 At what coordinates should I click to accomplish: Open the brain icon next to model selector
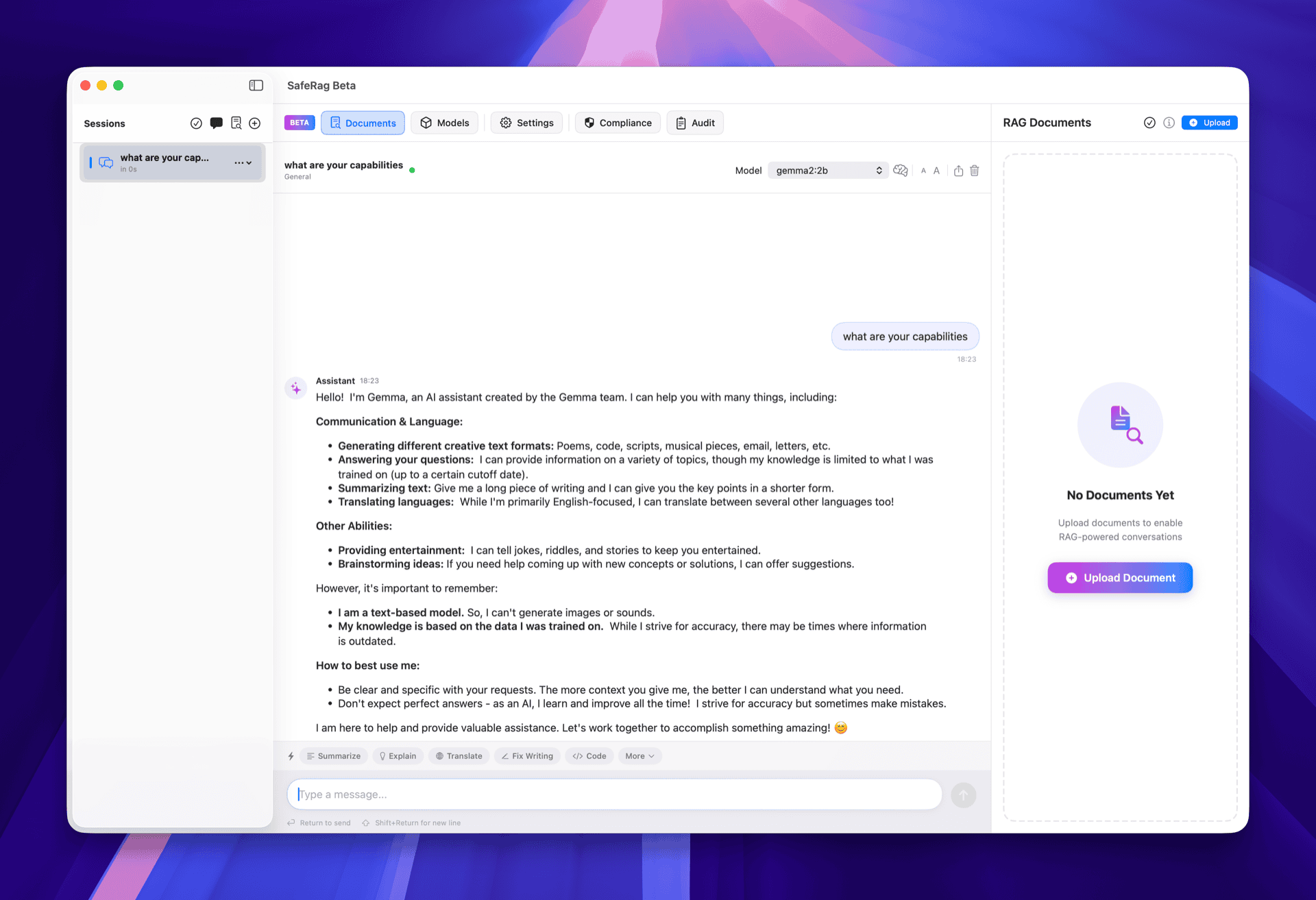coord(900,171)
